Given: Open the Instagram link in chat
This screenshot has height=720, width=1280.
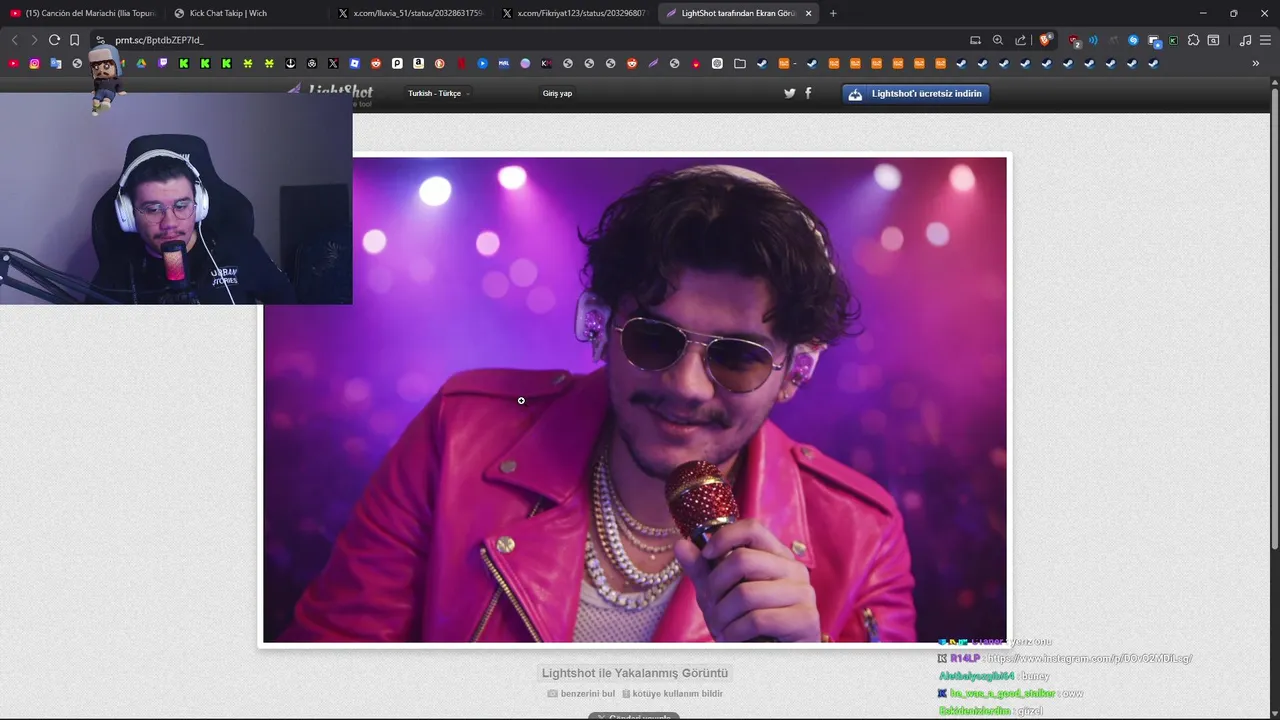Looking at the screenshot, I should pos(1090,658).
